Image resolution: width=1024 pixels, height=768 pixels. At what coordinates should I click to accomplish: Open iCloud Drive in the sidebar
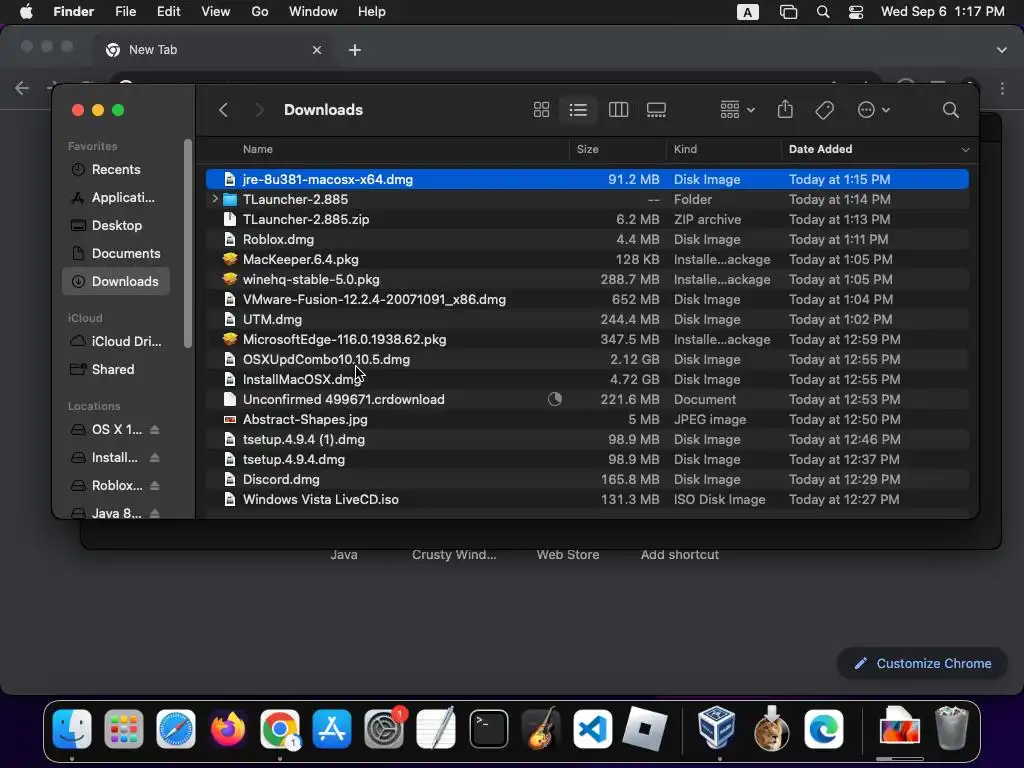(x=115, y=342)
